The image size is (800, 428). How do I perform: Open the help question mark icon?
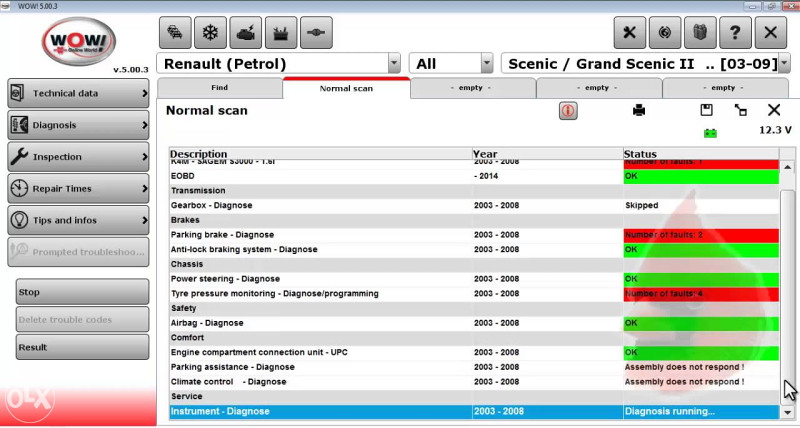pos(735,33)
